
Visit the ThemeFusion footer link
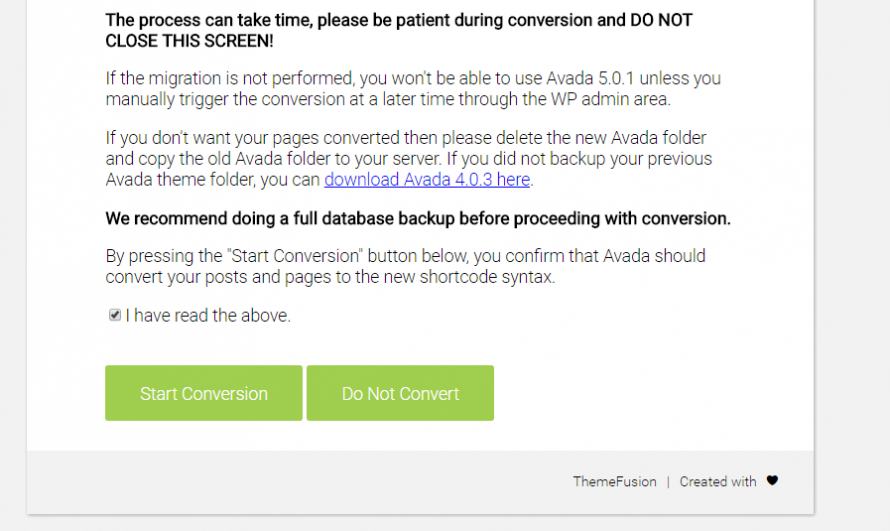pyautogui.click(x=614, y=482)
